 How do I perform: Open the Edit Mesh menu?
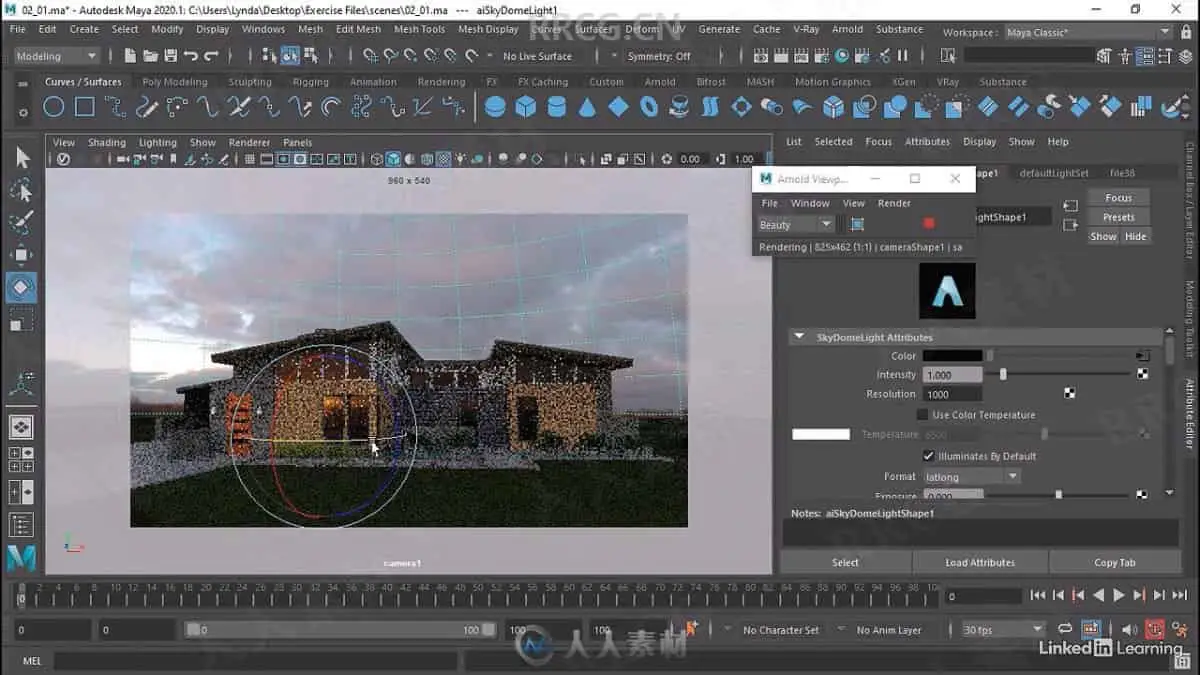click(x=358, y=29)
